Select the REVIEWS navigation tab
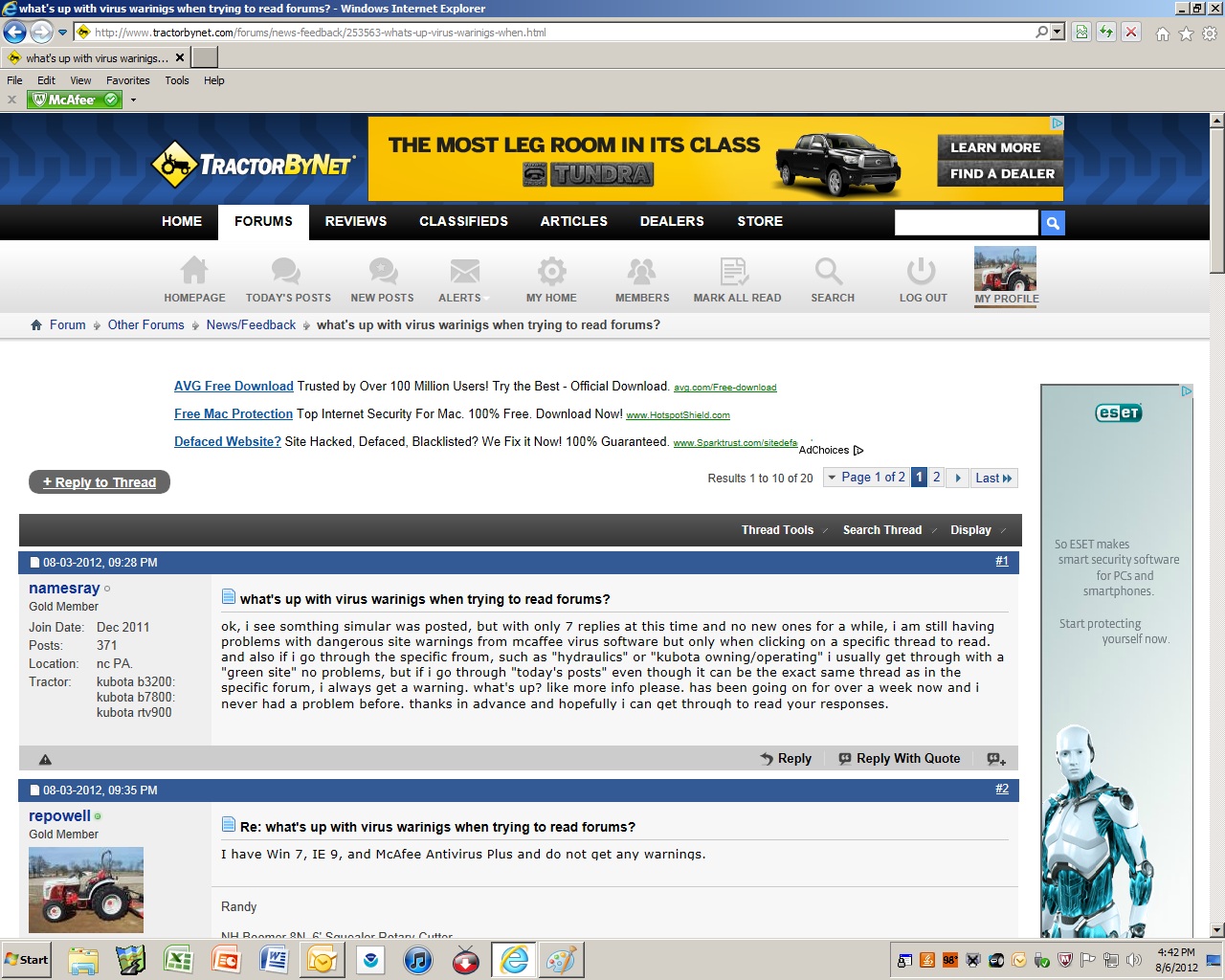This screenshot has height=980, width=1225. click(356, 221)
